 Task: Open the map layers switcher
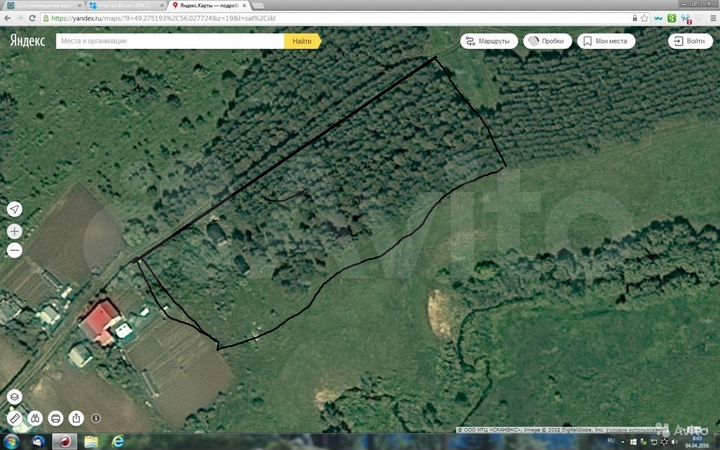point(14,396)
